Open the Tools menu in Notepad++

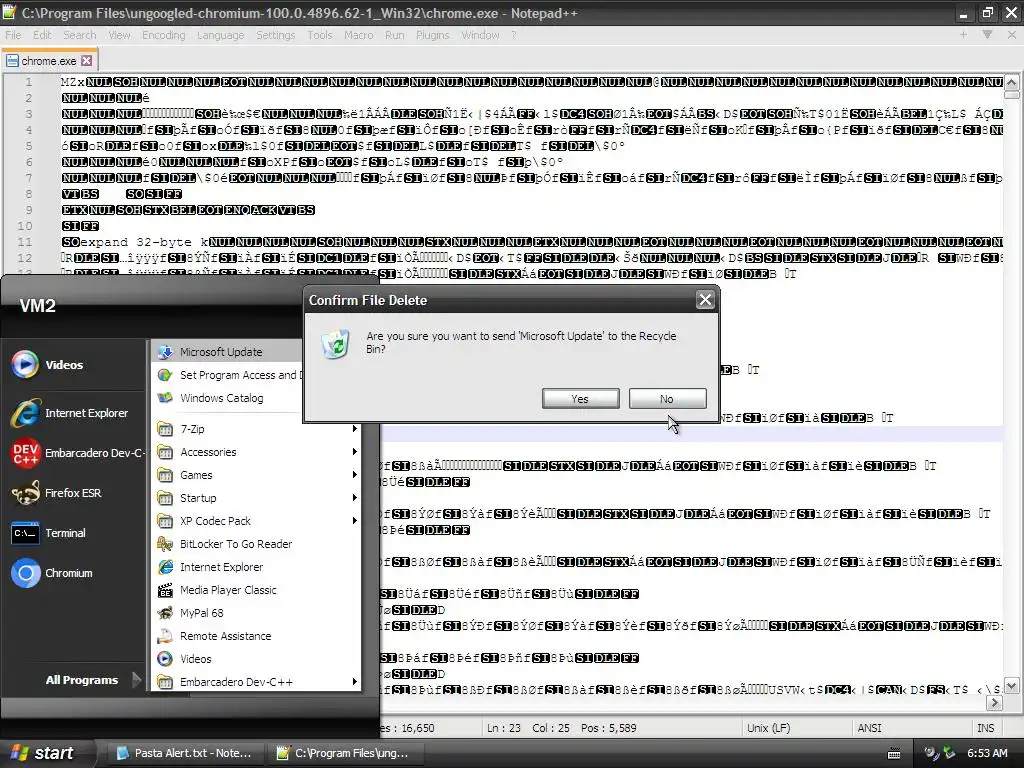click(320, 35)
